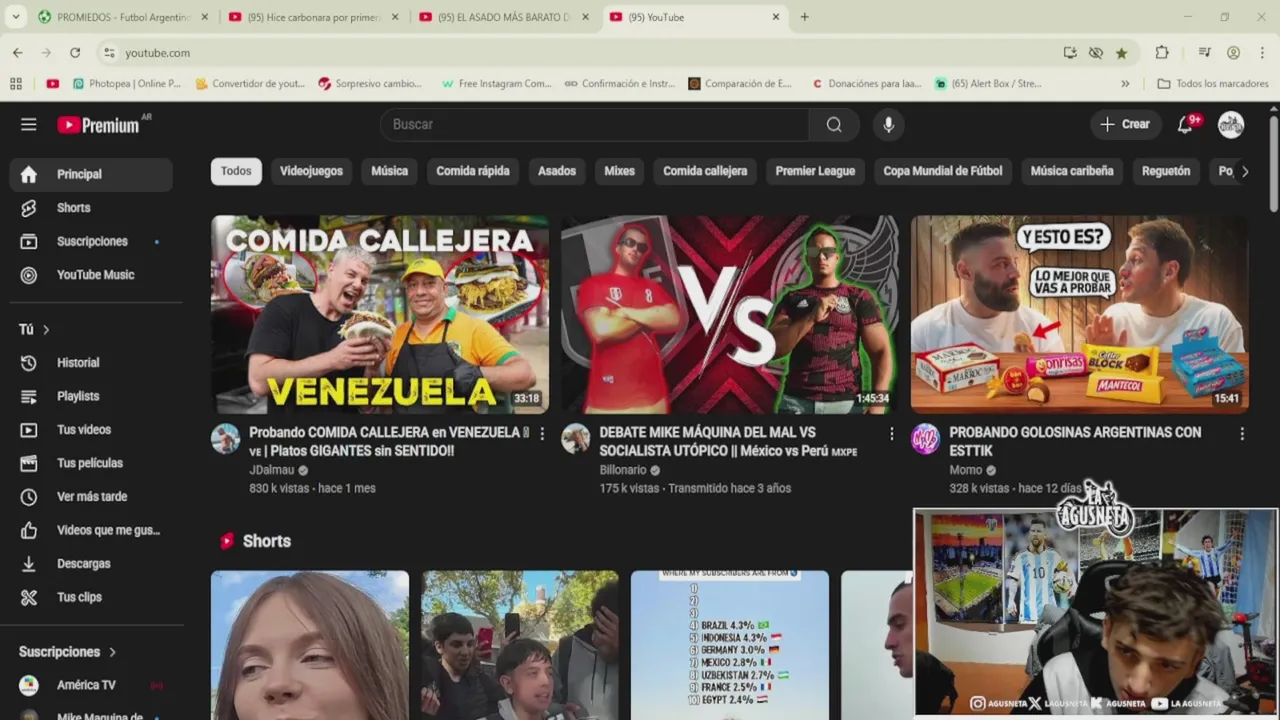This screenshot has width=1280, height=720.
Task: Open the YouTube hamburger guide menu
Action: tap(28, 124)
